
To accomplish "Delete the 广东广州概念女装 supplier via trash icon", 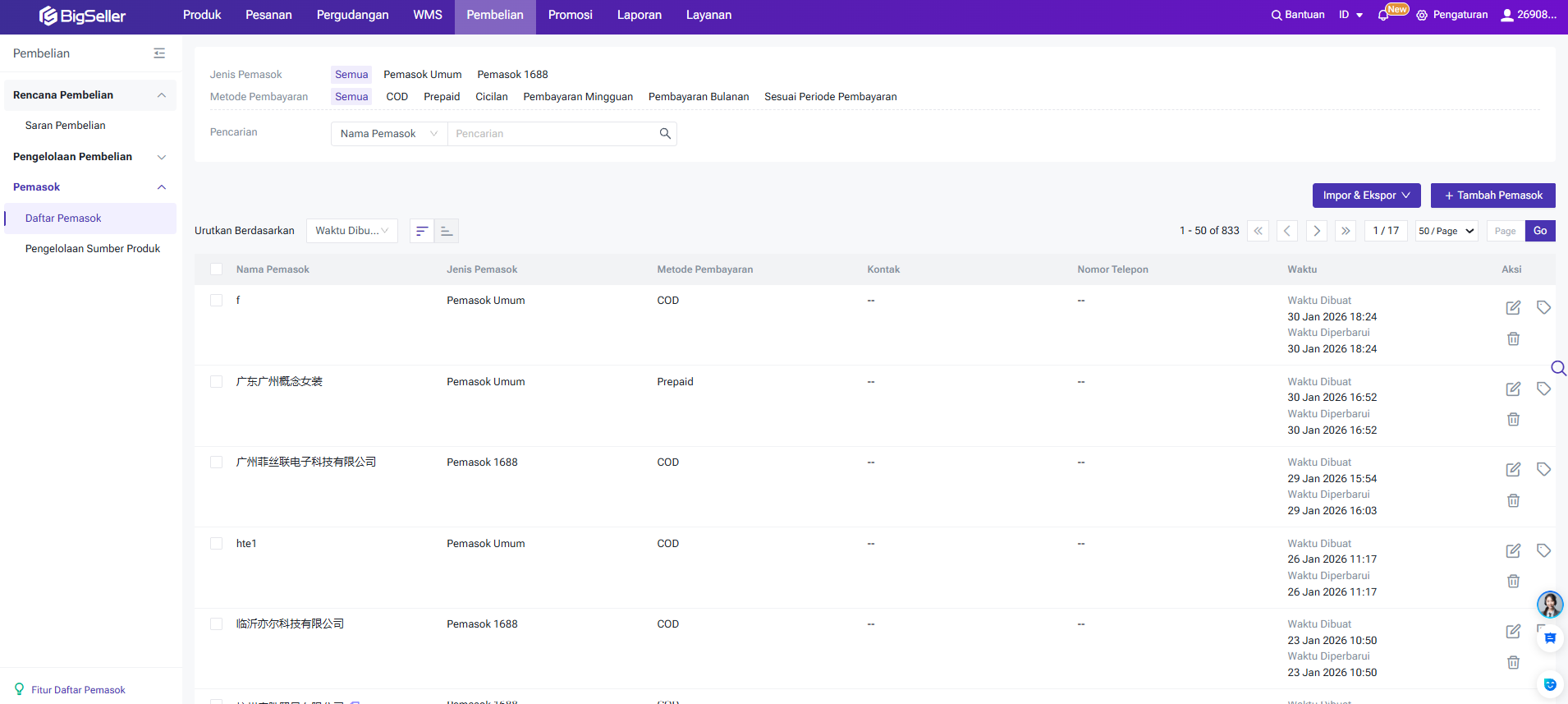I will [1513, 420].
